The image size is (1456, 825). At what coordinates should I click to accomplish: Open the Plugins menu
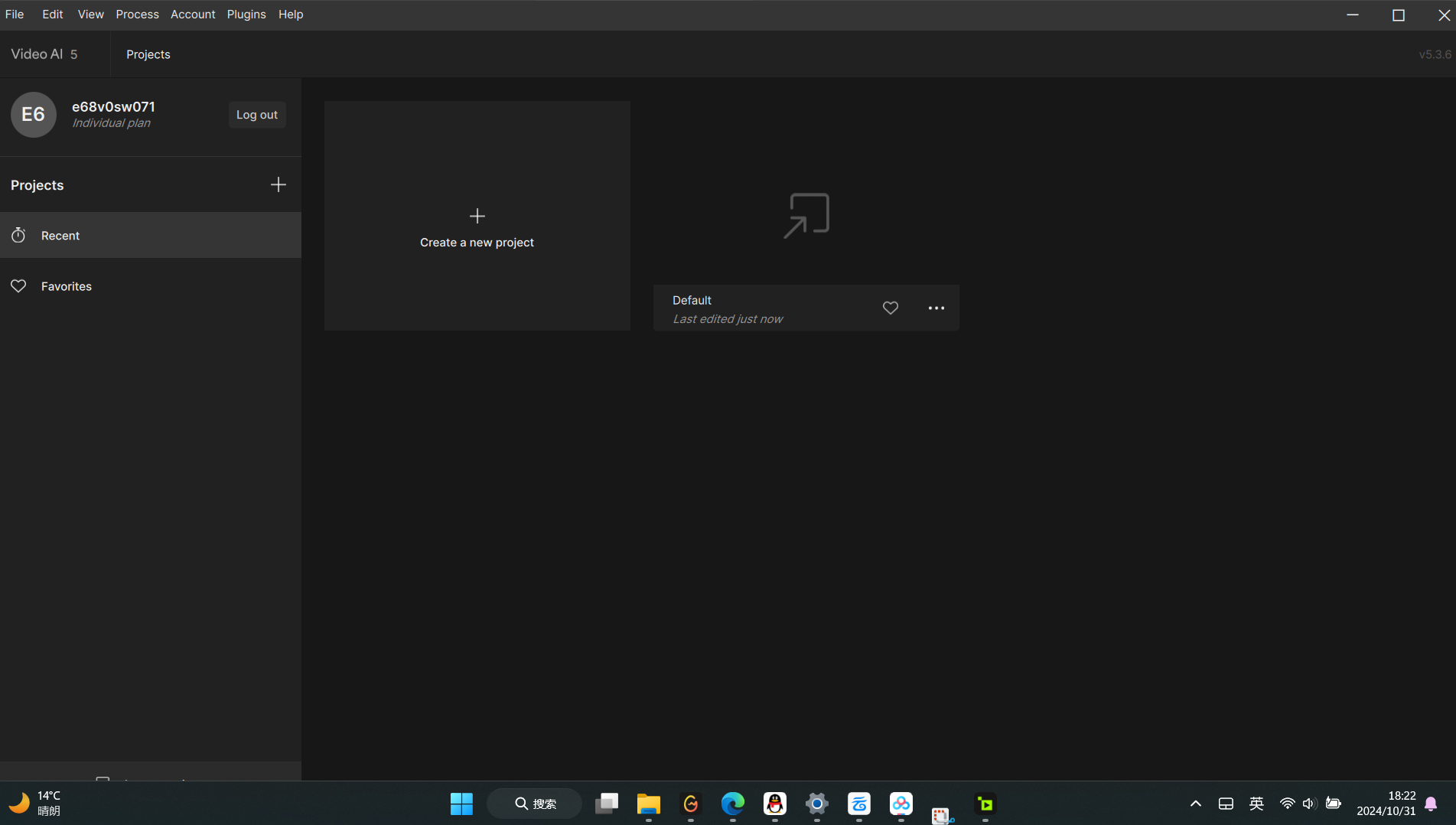(246, 15)
